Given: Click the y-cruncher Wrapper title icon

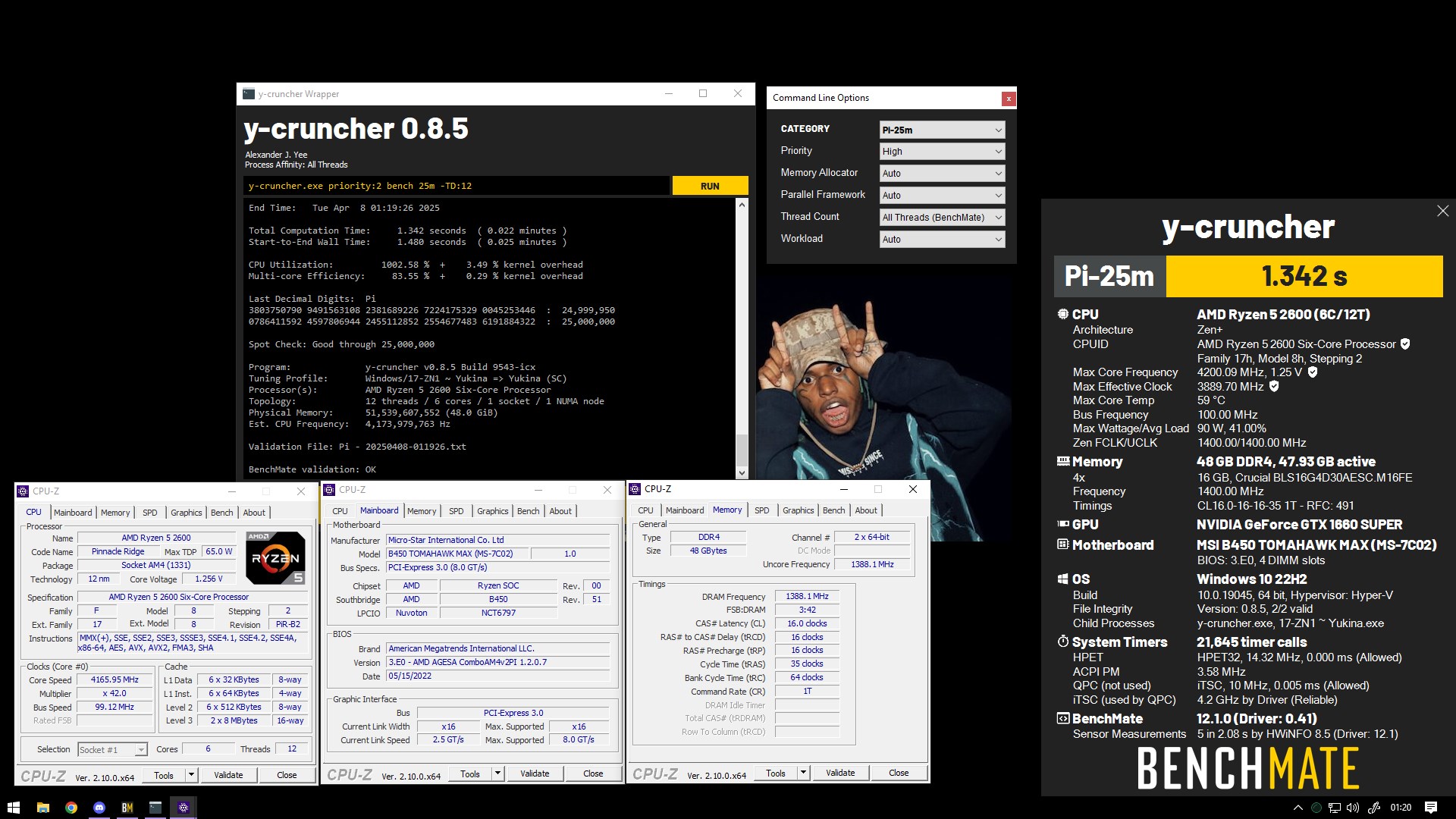Looking at the screenshot, I should coord(249,94).
